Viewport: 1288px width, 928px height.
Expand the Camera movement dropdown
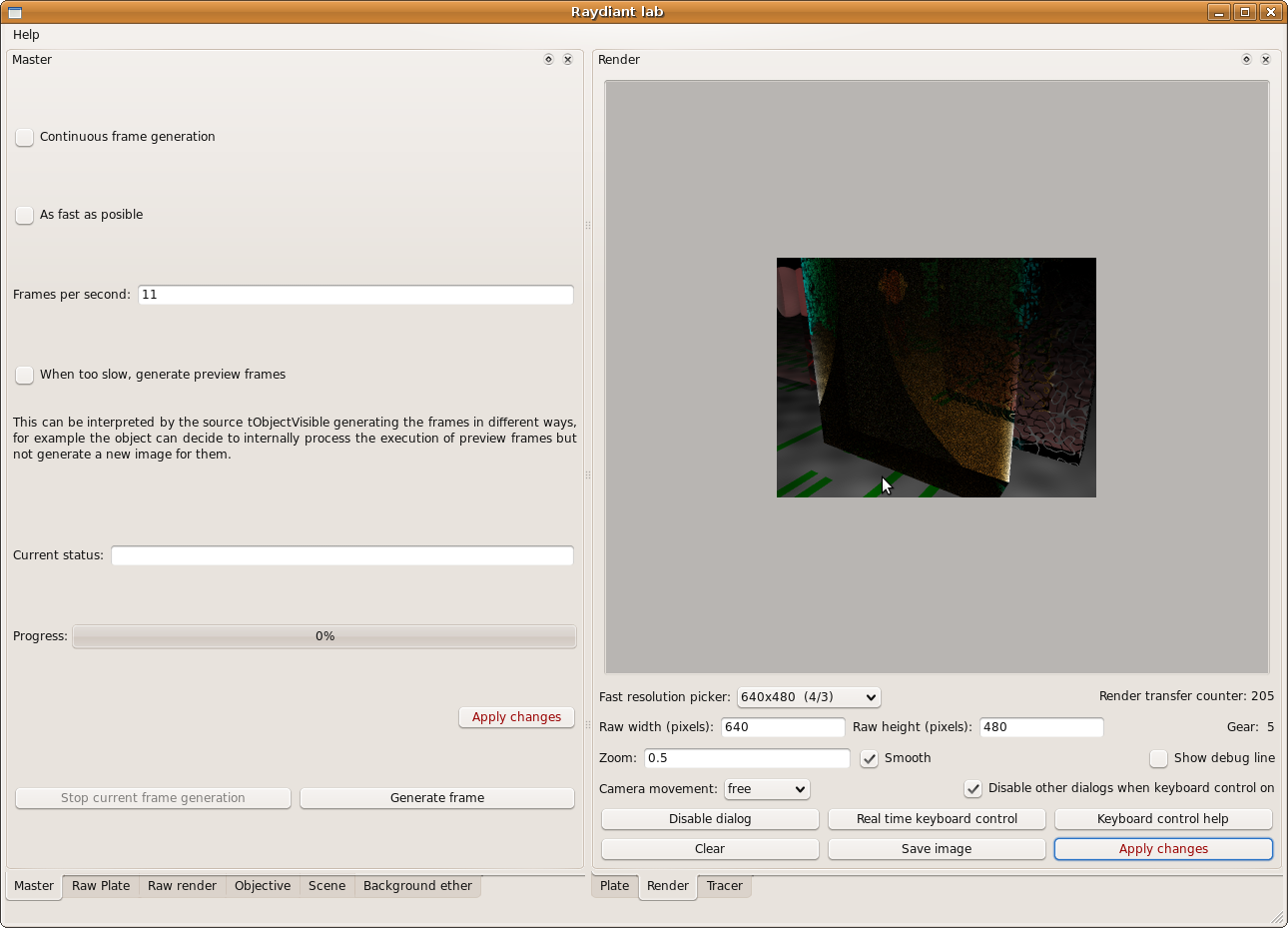(766, 789)
